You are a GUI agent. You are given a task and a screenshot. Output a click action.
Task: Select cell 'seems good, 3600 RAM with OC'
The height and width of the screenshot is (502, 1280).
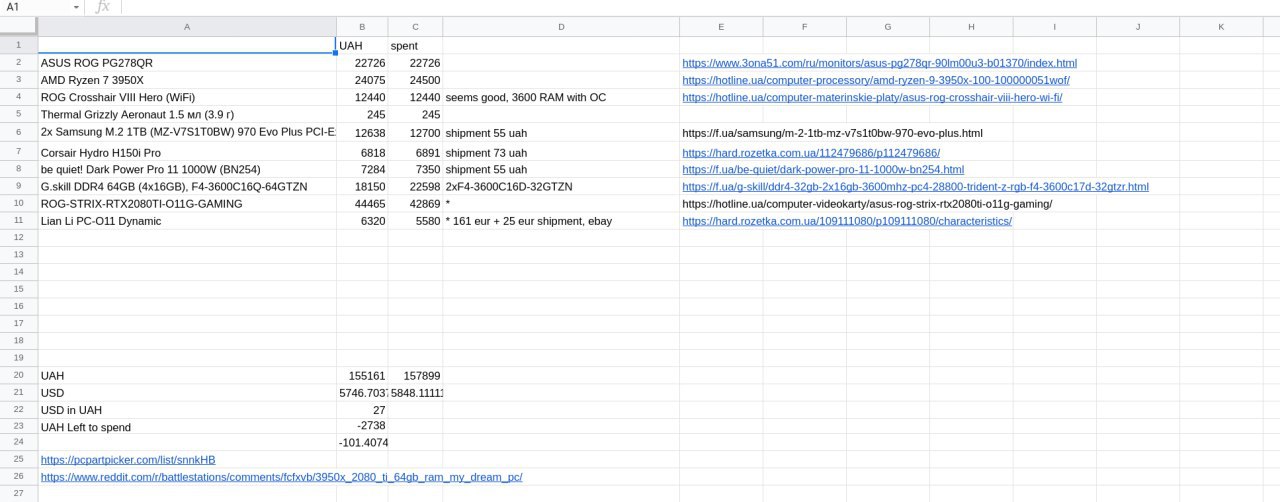561,97
